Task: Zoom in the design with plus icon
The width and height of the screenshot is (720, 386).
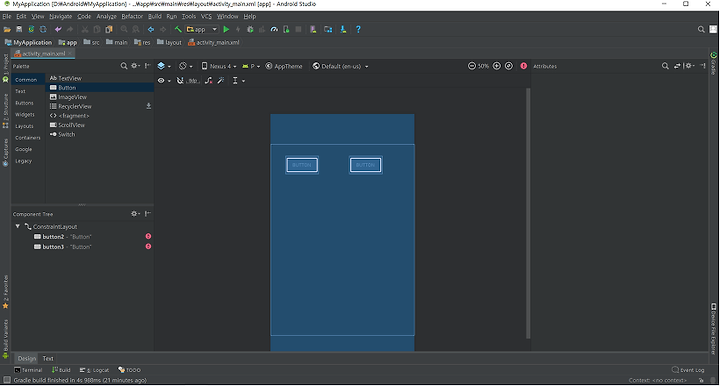Action: pyautogui.click(x=497, y=66)
